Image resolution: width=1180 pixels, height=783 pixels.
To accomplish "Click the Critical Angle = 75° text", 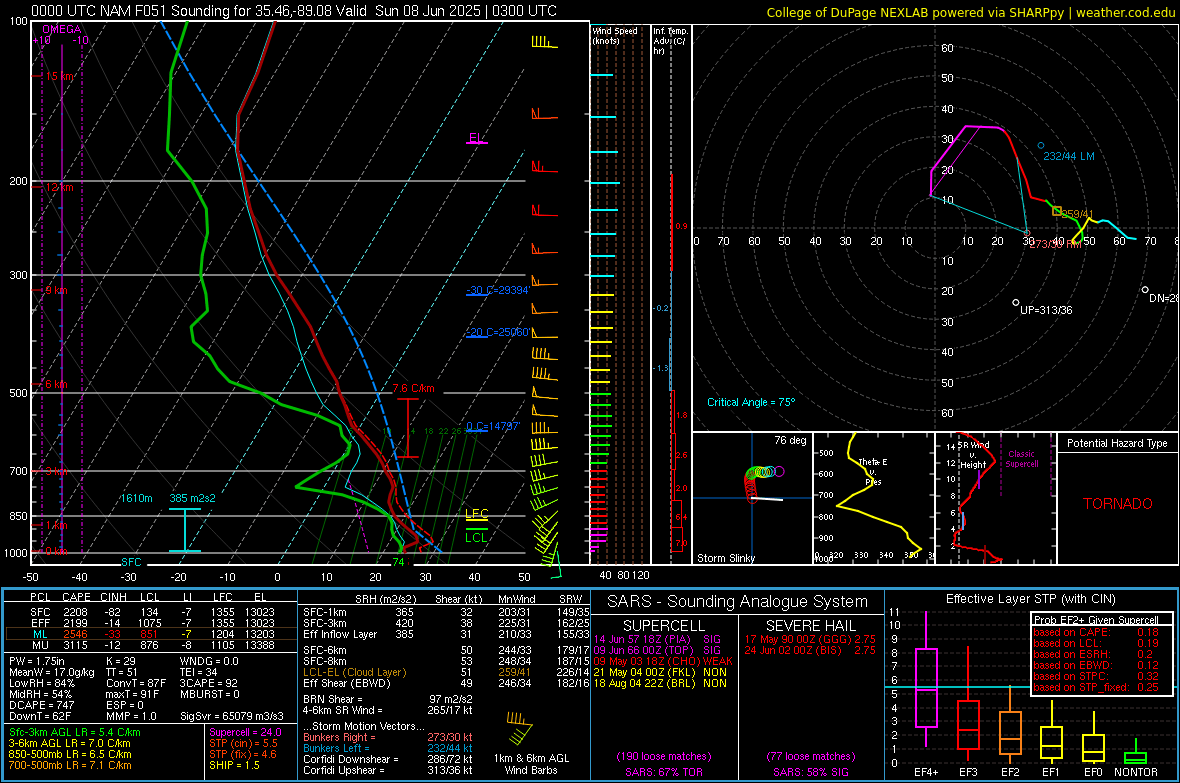I will (x=750, y=402).
